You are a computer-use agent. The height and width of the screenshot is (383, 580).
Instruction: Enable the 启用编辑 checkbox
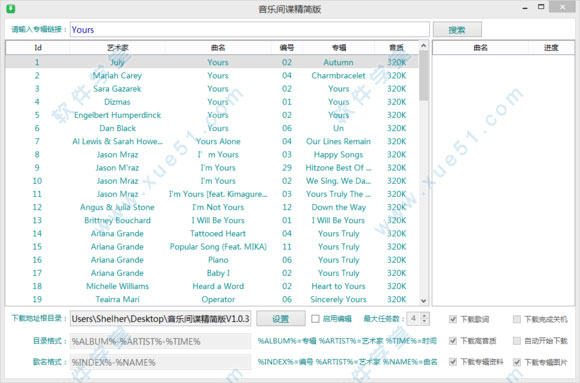315,319
